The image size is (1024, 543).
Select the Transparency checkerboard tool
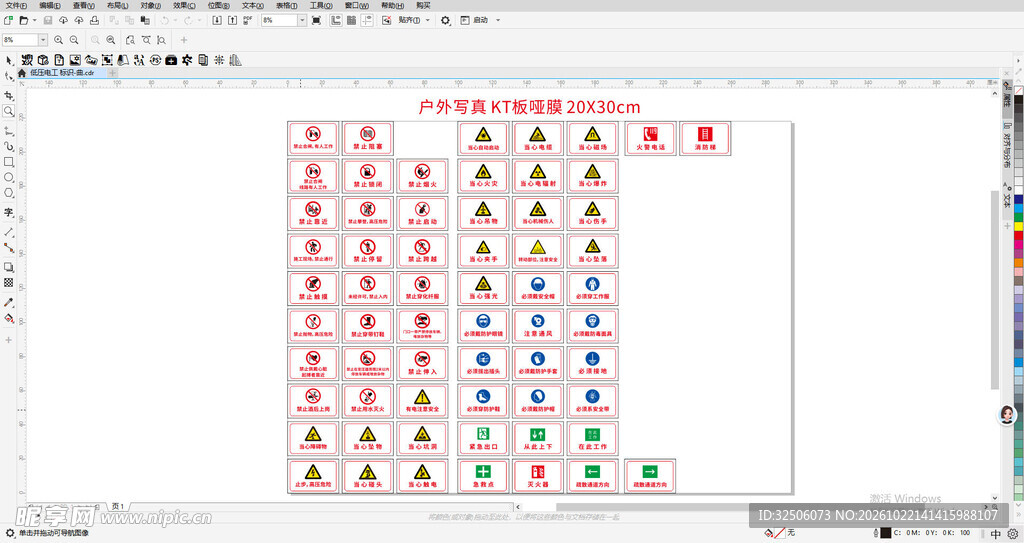[8, 282]
